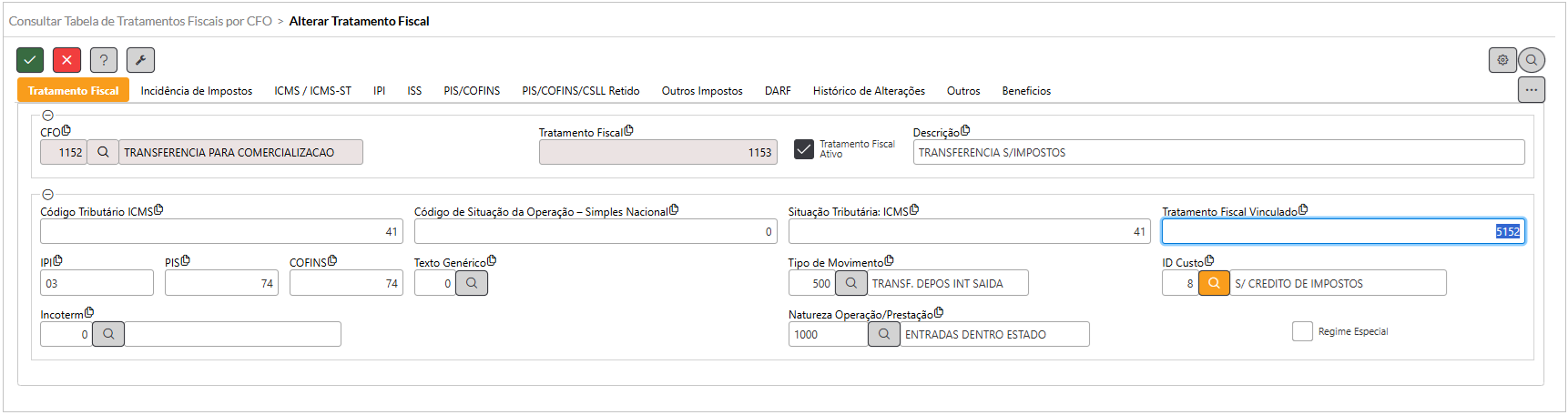This screenshot has width=1568, height=415.
Task: Click the green confirm checkmark button
Action: 30,60
